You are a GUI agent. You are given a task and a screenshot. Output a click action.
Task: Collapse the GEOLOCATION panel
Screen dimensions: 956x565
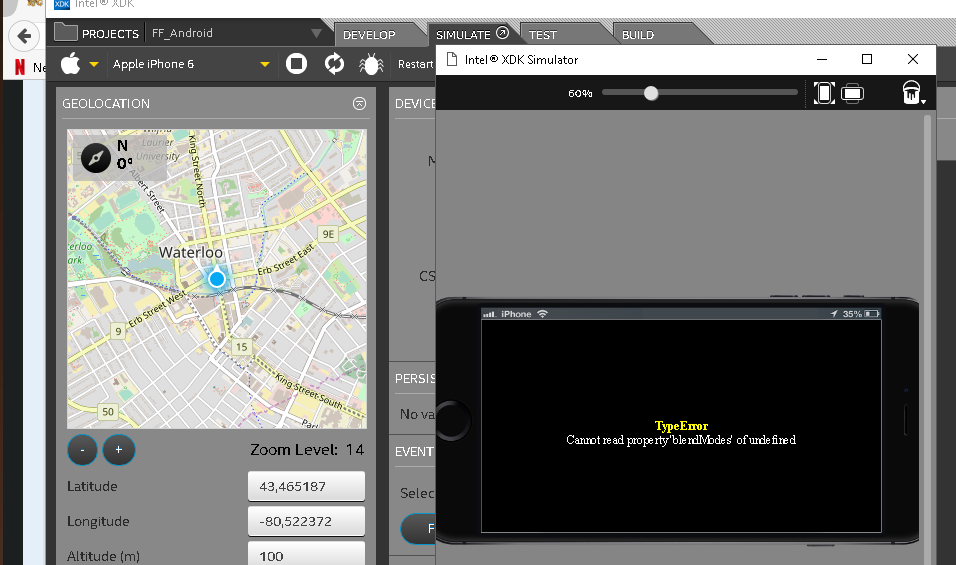pyautogui.click(x=360, y=104)
